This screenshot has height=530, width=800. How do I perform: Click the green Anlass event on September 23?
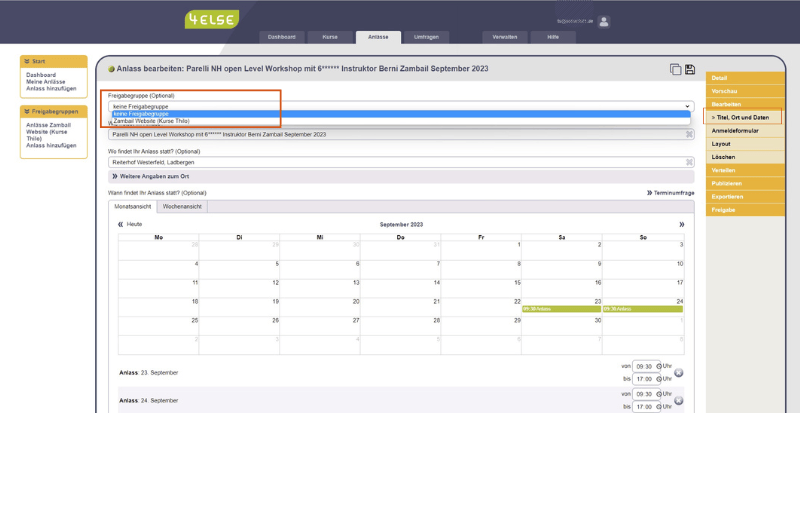point(560,309)
